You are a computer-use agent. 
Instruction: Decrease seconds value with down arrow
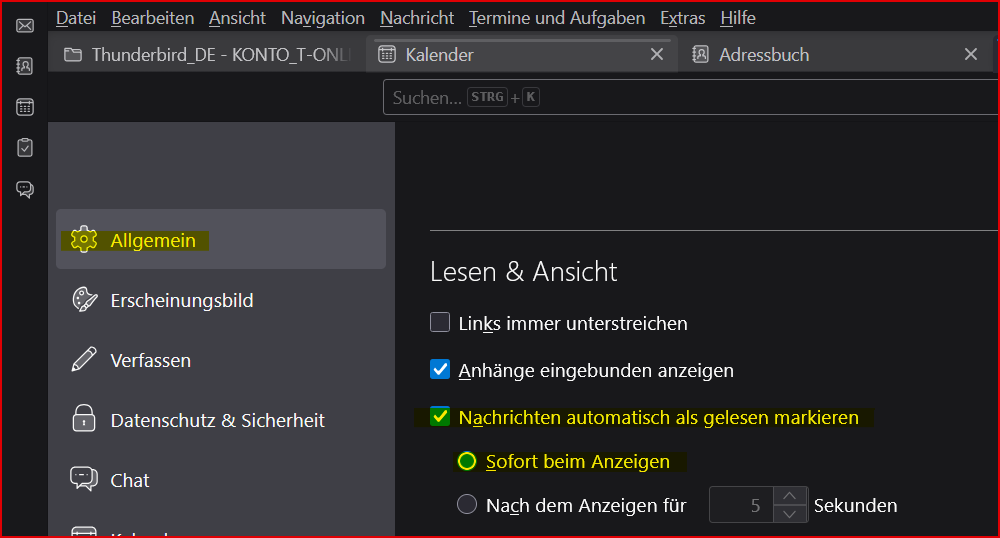tap(790, 514)
